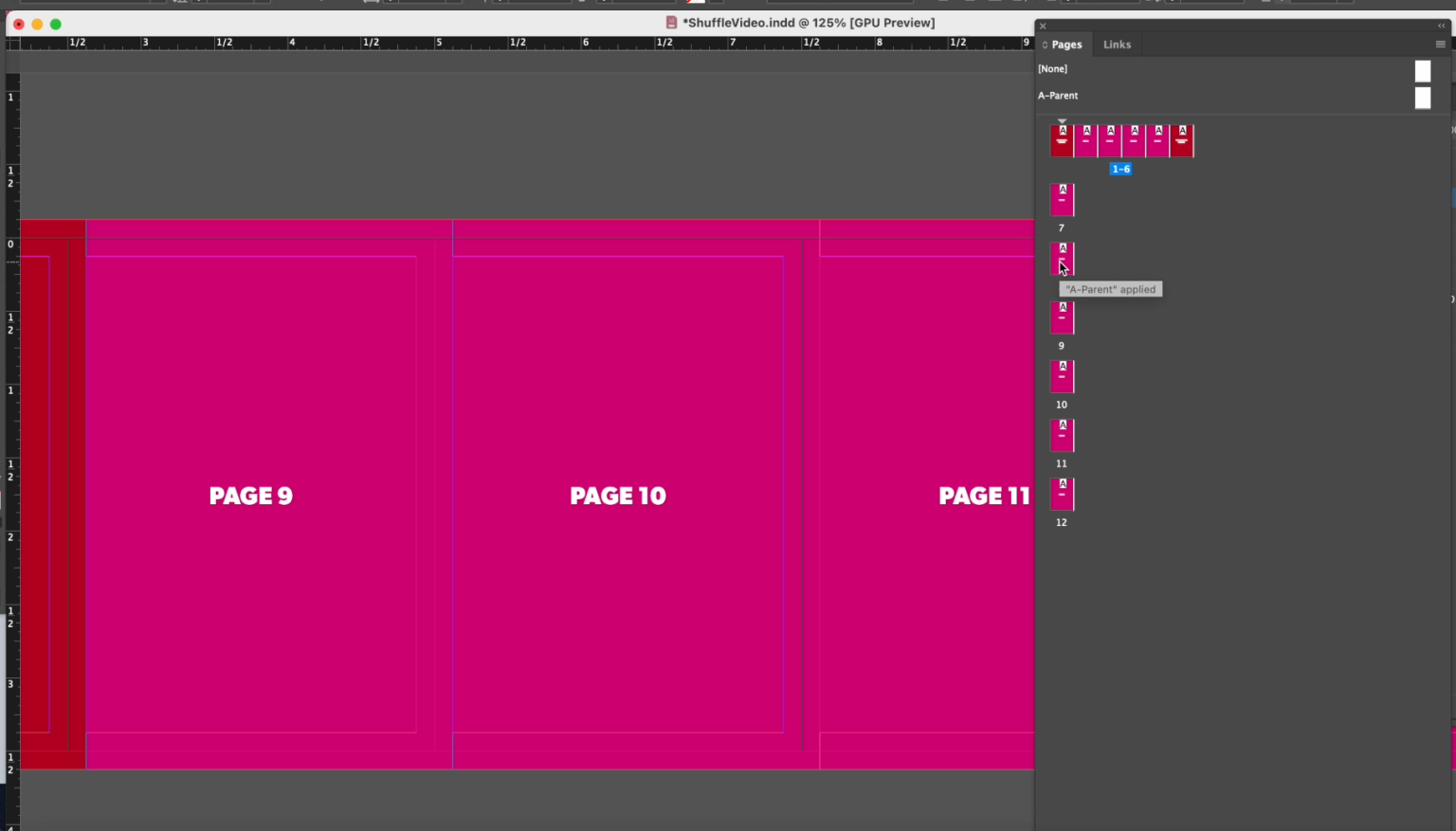1456x831 pixels.
Task: Click the PAGE 10 headline on the canvas
Action: coord(617,495)
